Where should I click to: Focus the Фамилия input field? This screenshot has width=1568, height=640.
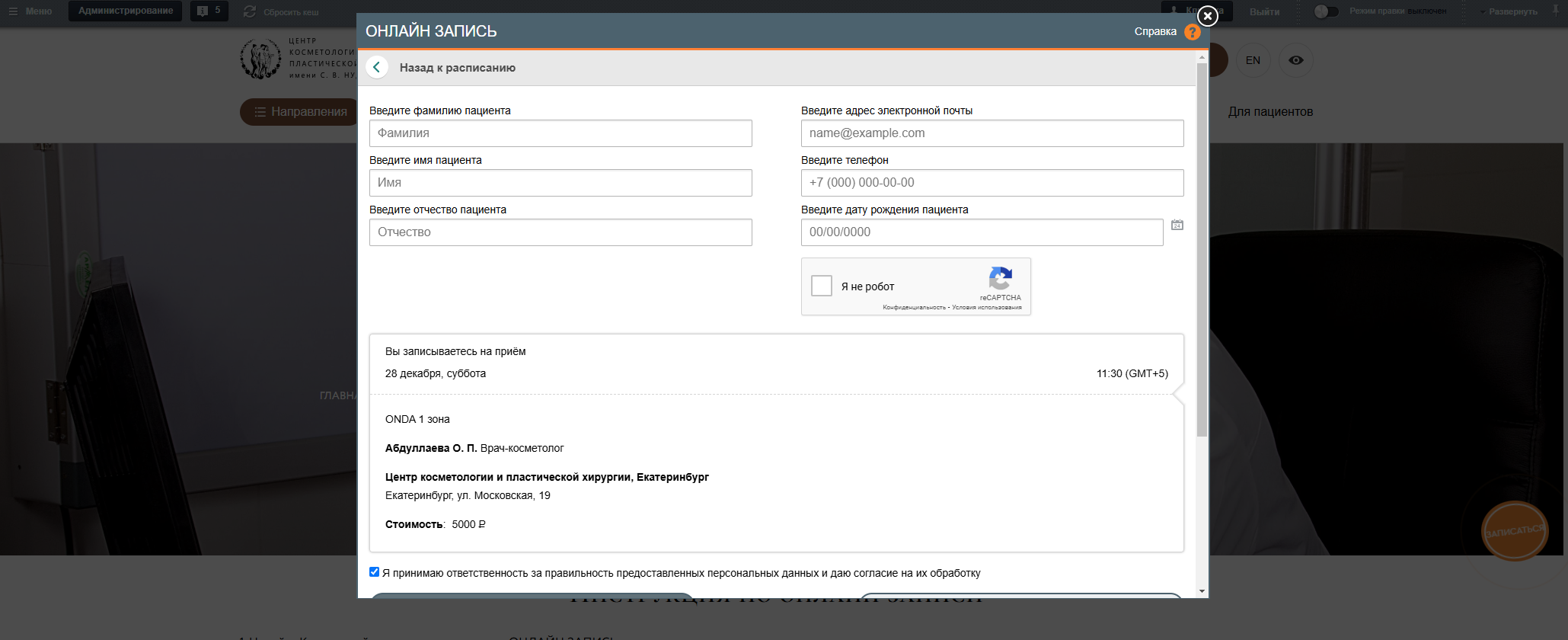pyautogui.click(x=560, y=133)
